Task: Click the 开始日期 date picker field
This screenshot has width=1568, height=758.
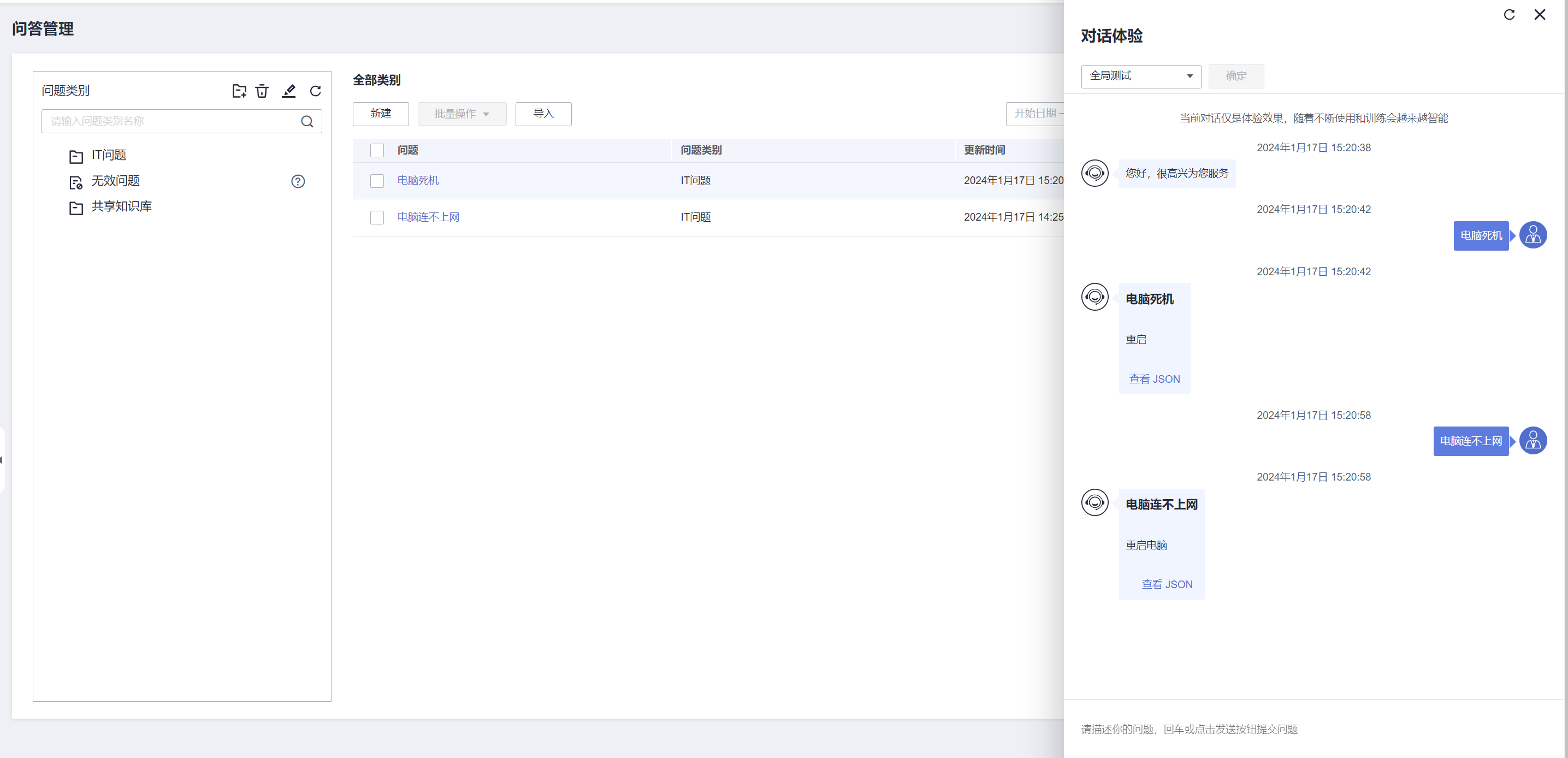Action: [1036, 114]
